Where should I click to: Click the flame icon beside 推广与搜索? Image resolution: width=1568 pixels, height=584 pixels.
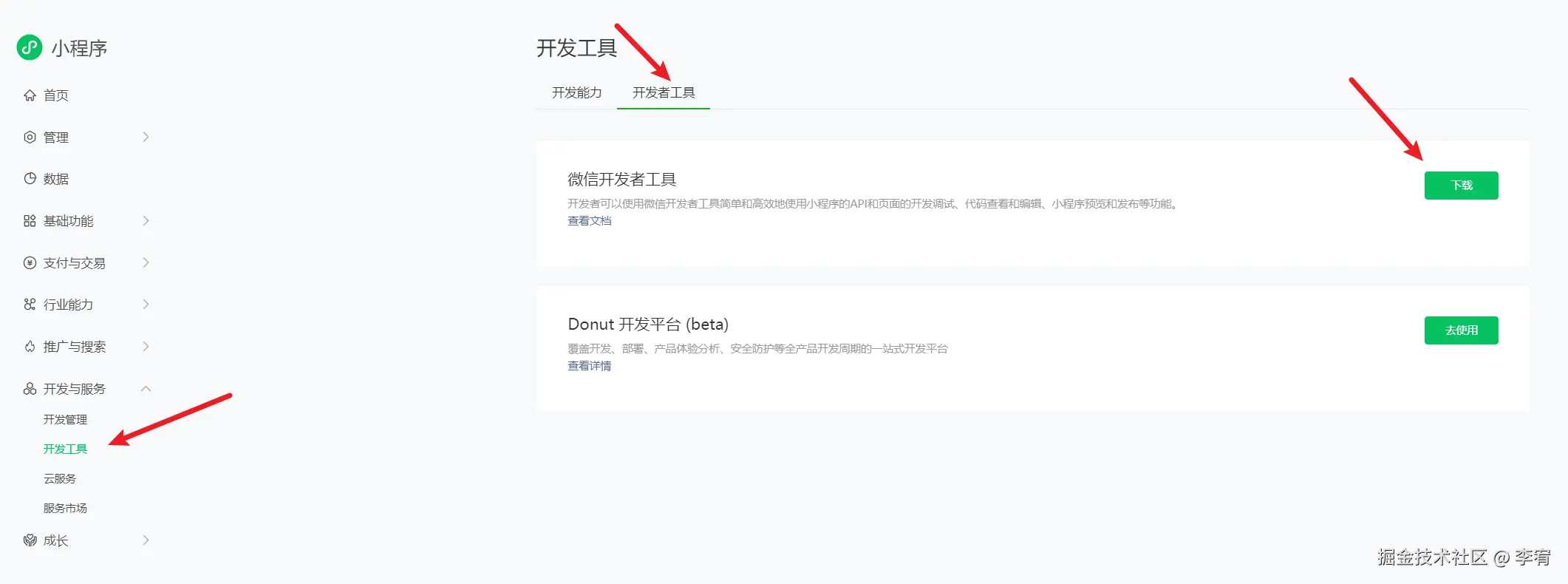tap(30, 346)
